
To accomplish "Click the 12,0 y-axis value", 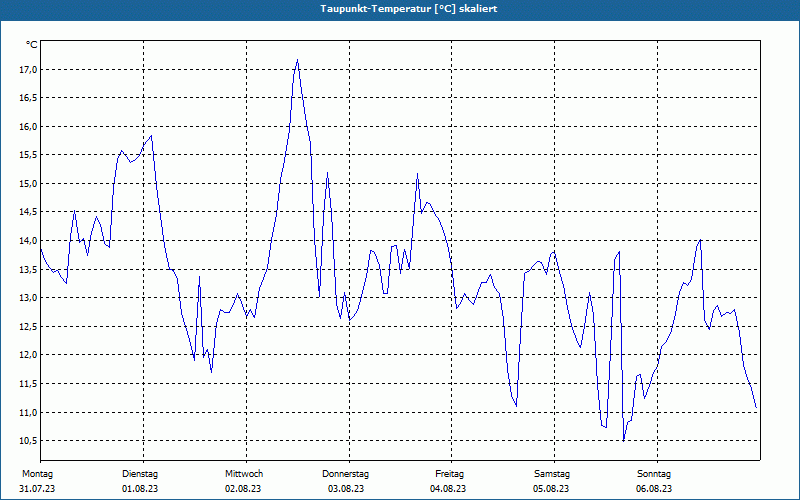I will (28, 355).
